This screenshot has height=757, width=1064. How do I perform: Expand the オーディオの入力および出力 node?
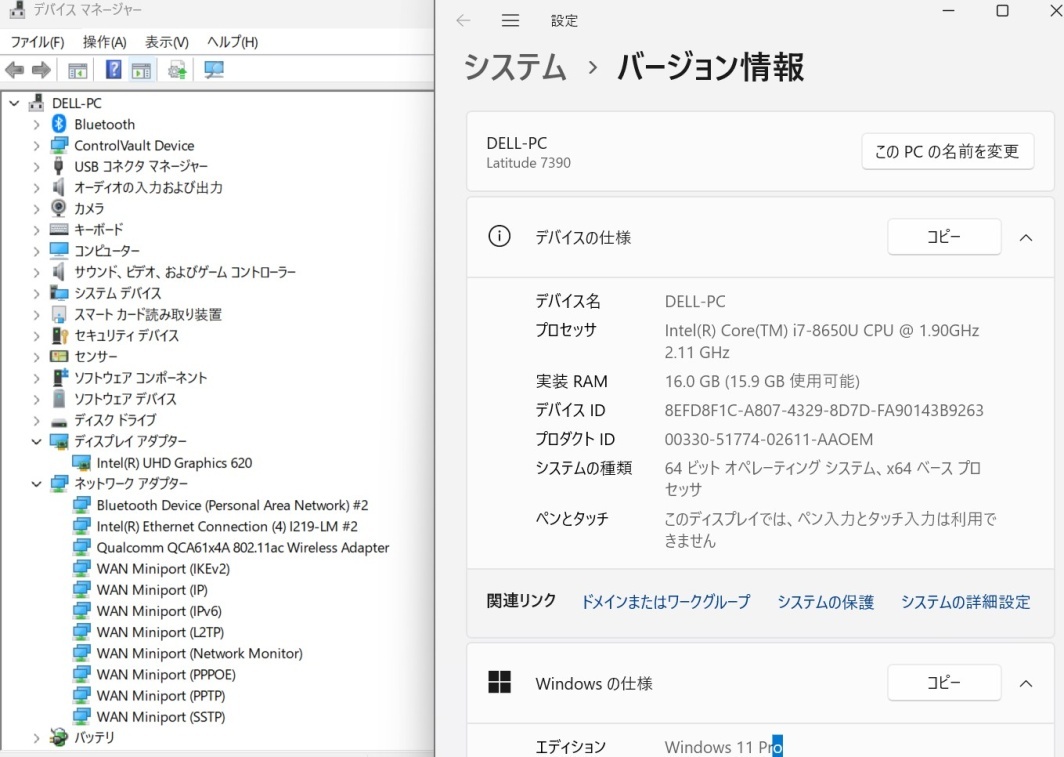point(37,187)
